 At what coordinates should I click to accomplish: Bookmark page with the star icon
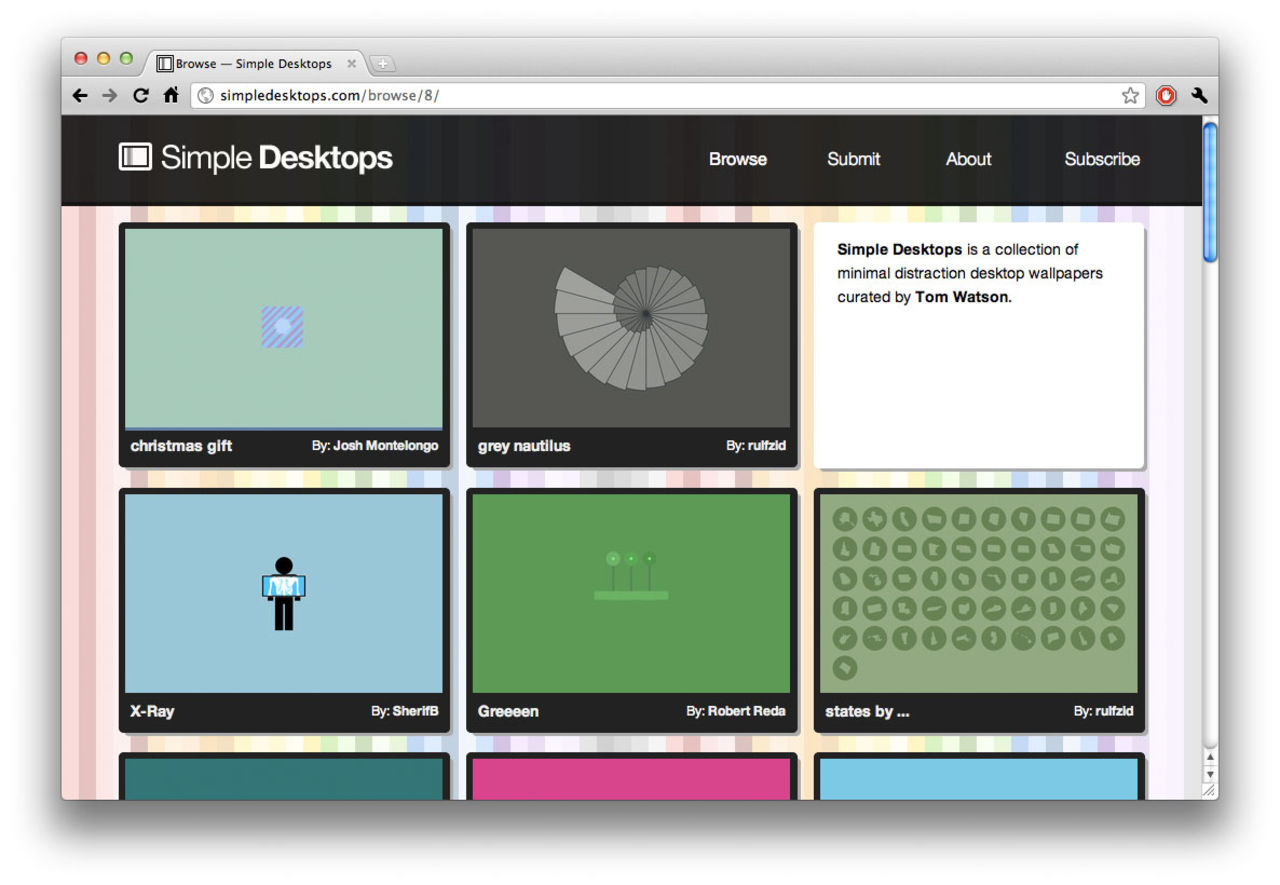pyautogui.click(x=1130, y=96)
